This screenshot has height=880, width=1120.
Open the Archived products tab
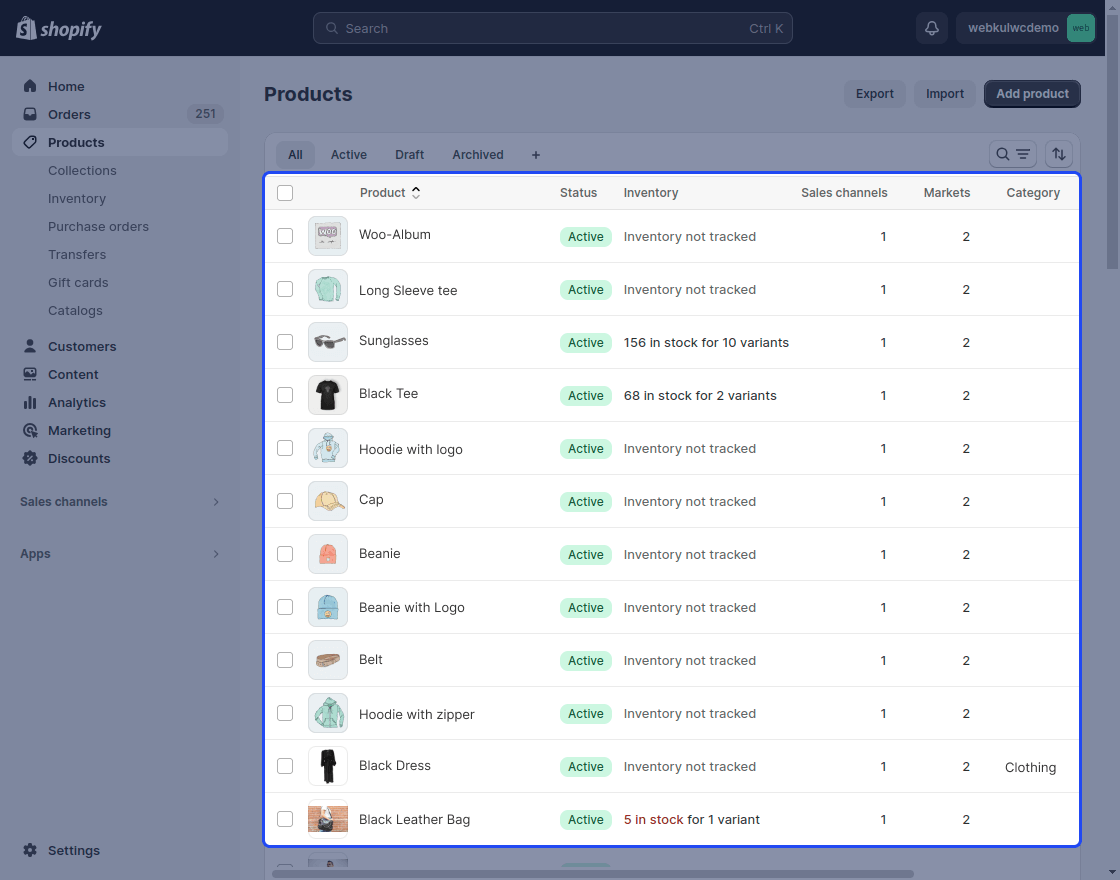(x=477, y=154)
